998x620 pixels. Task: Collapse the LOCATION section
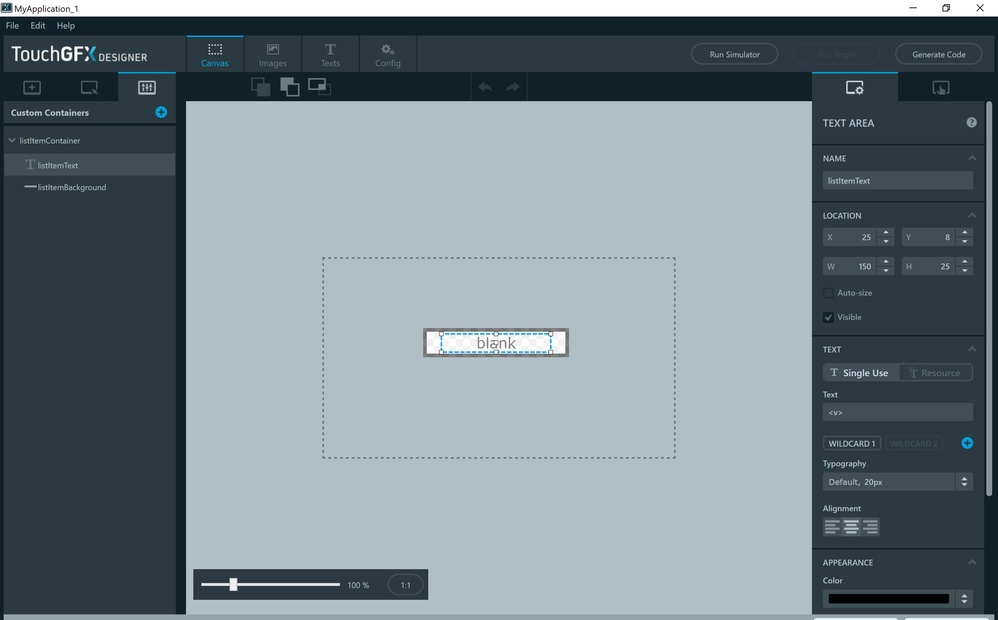coord(972,215)
